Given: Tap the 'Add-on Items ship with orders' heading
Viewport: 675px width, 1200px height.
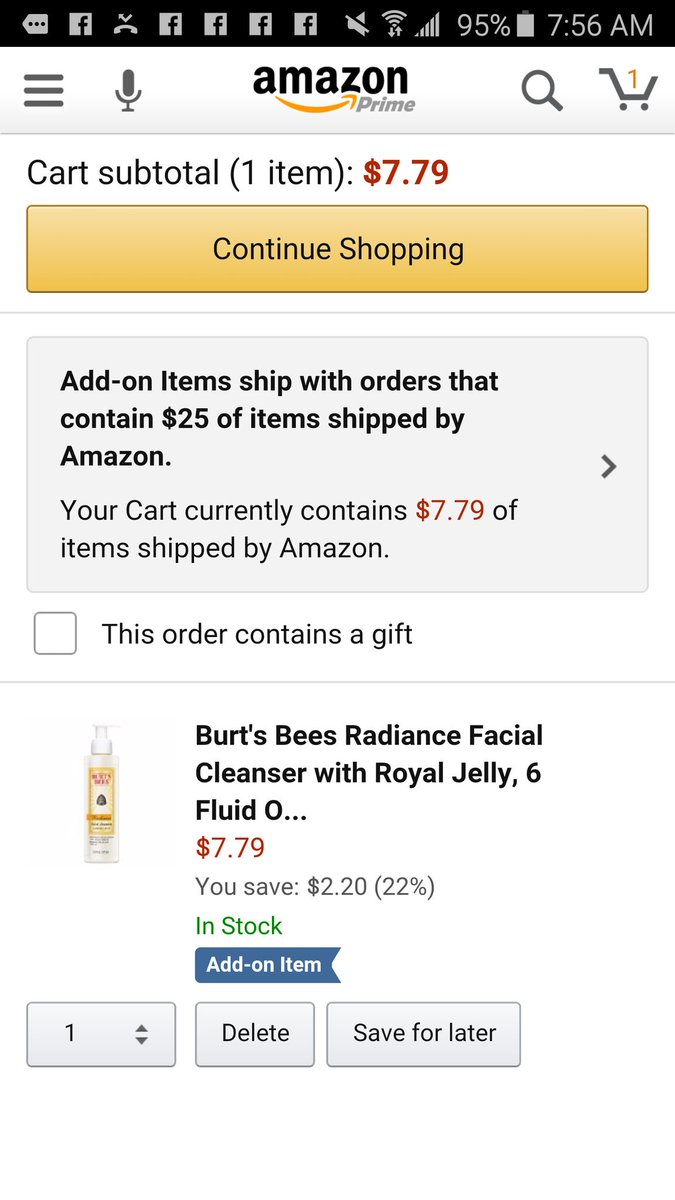Looking at the screenshot, I should pyautogui.click(x=279, y=418).
